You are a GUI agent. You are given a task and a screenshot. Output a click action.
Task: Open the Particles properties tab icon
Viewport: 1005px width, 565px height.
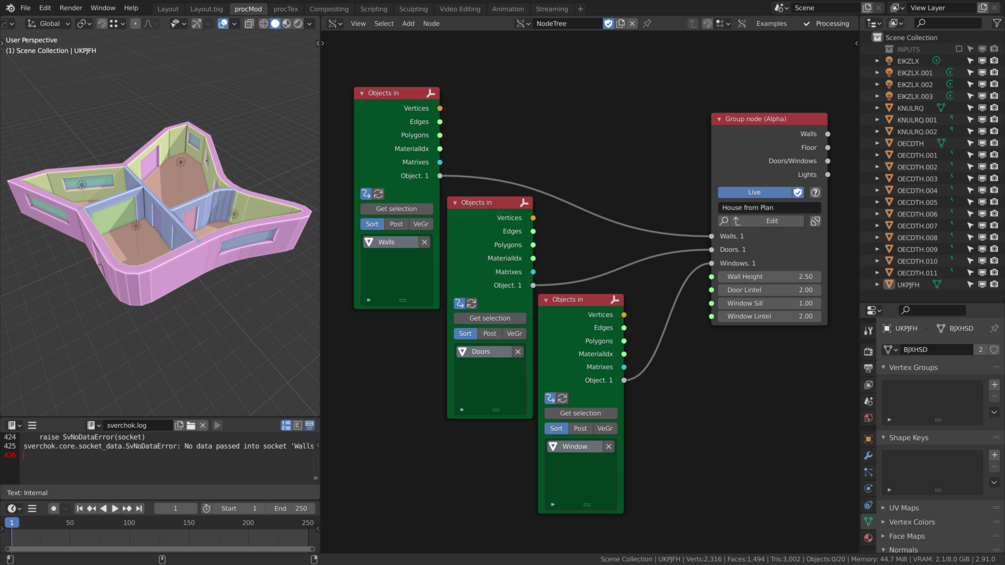click(868, 472)
